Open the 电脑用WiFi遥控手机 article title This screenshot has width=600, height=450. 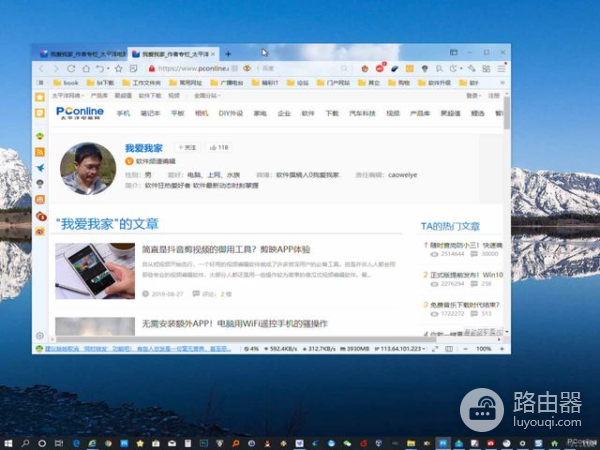[x=235, y=324]
